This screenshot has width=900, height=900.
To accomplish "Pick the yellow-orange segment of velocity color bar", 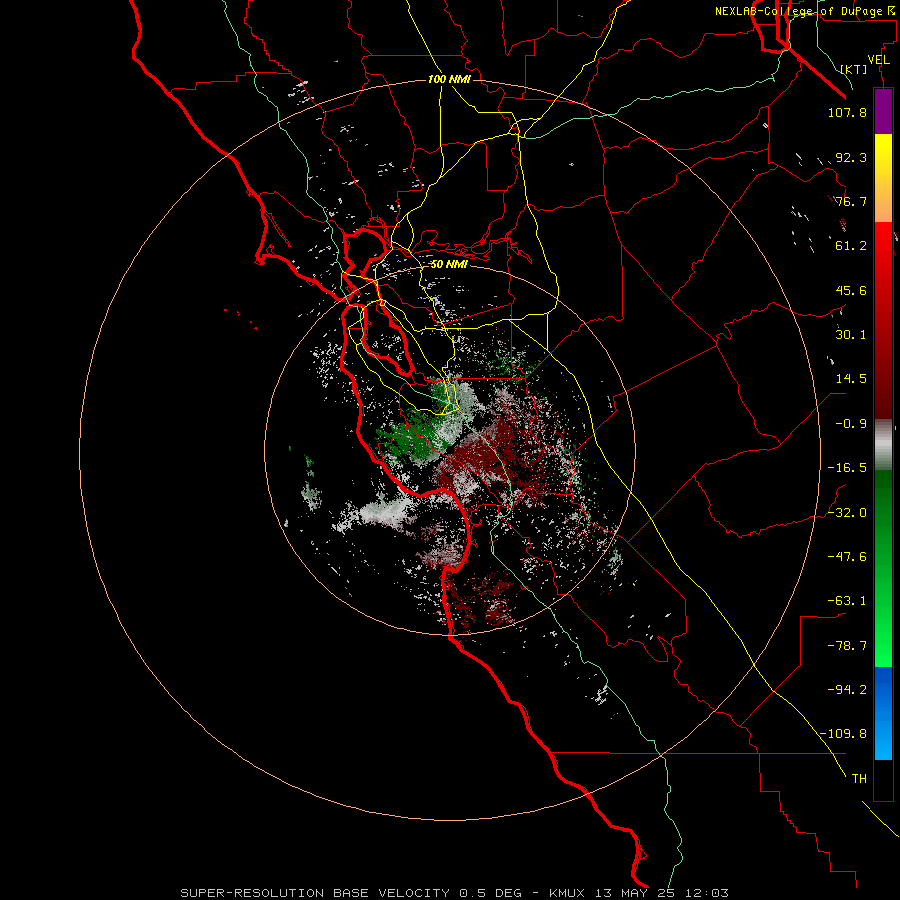I will [883, 178].
